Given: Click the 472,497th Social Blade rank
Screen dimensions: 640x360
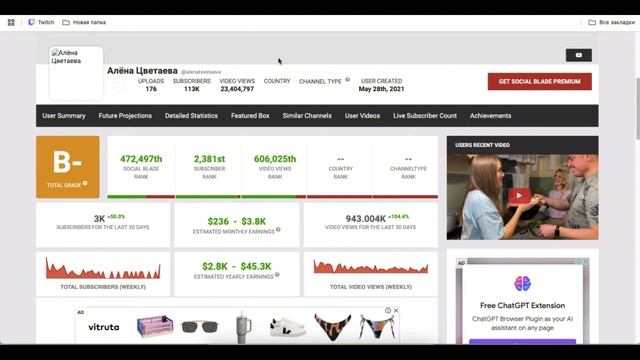Looking at the screenshot, I should 141,159.
